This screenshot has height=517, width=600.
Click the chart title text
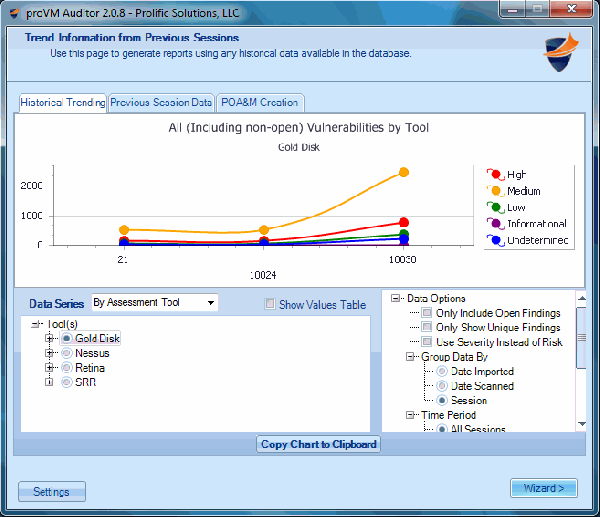click(x=298, y=127)
